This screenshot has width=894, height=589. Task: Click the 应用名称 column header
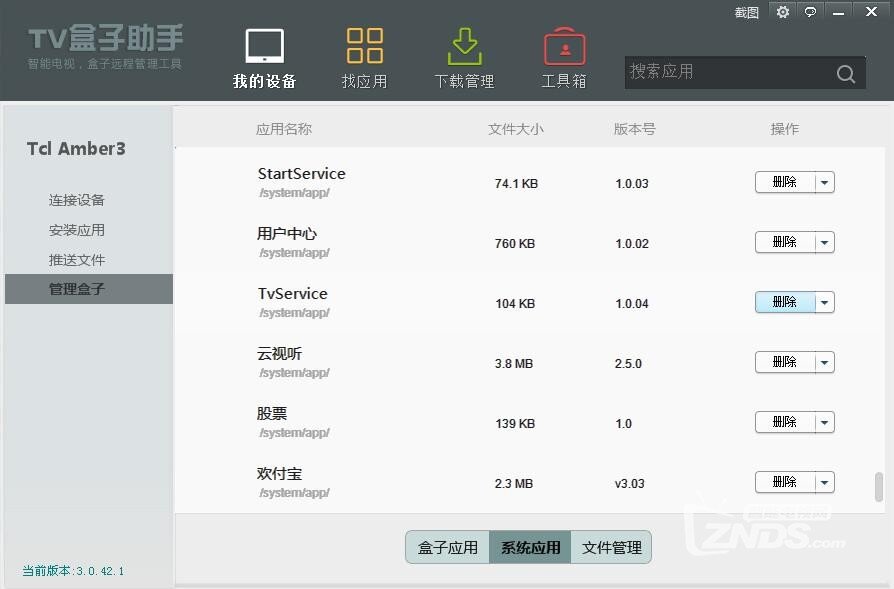[284, 129]
